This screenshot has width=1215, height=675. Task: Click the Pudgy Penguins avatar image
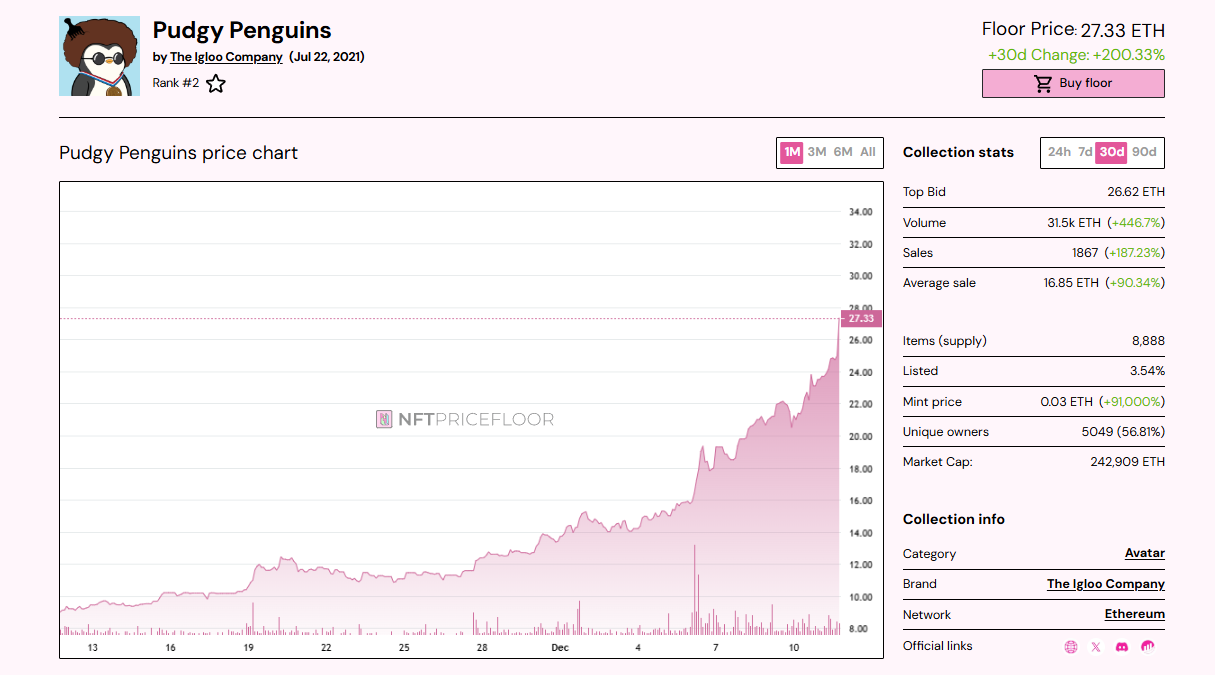coord(99,56)
